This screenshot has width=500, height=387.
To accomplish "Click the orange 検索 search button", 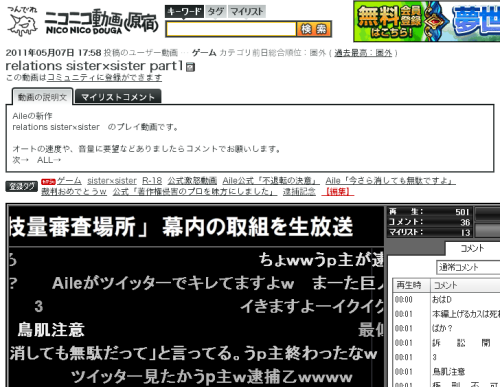I will (x=314, y=29).
